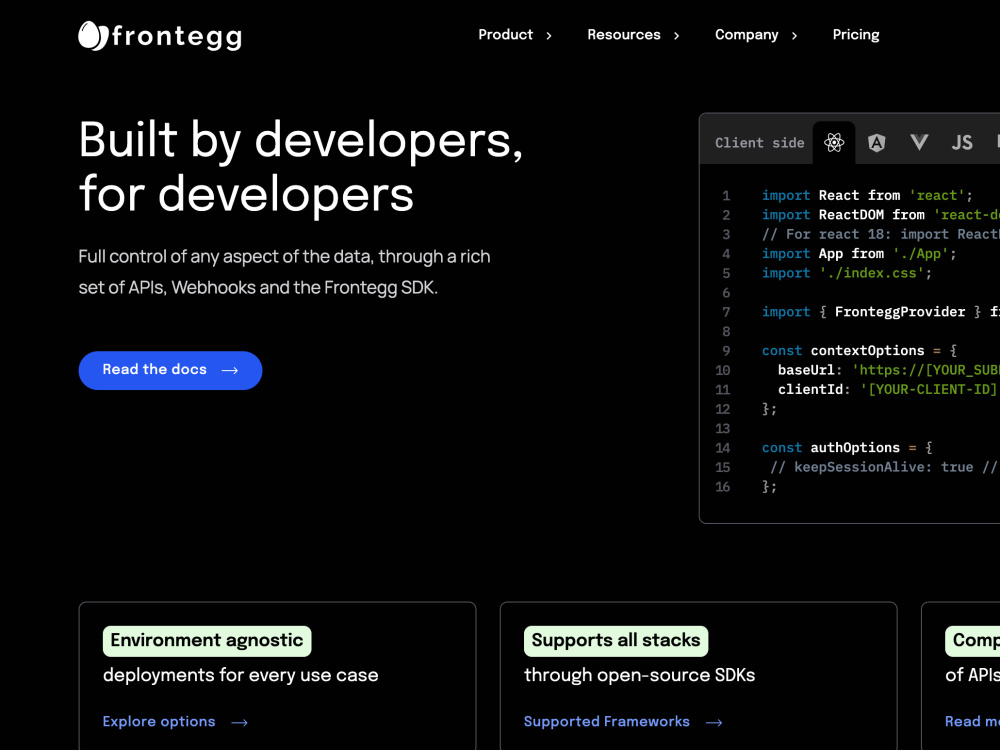The height and width of the screenshot is (750, 1000).
Task: Click the Client side label
Action: [760, 143]
